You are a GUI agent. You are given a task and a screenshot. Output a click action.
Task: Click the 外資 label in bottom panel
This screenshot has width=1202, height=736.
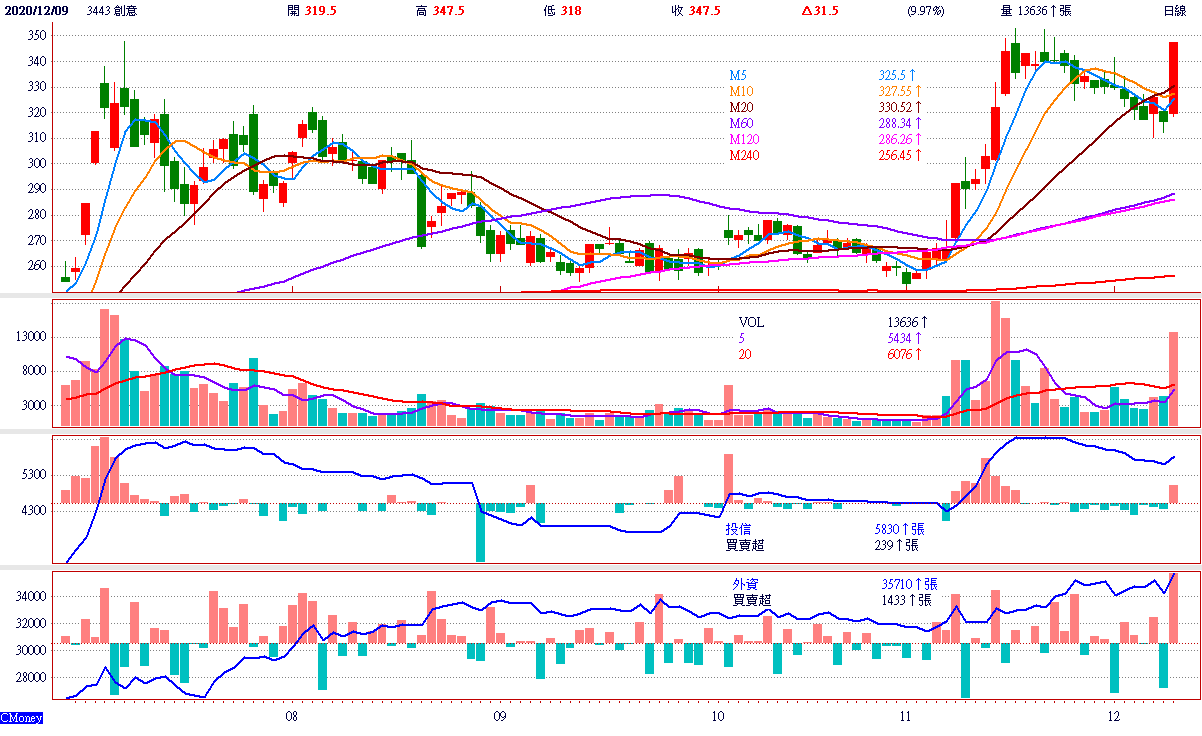(x=747, y=584)
